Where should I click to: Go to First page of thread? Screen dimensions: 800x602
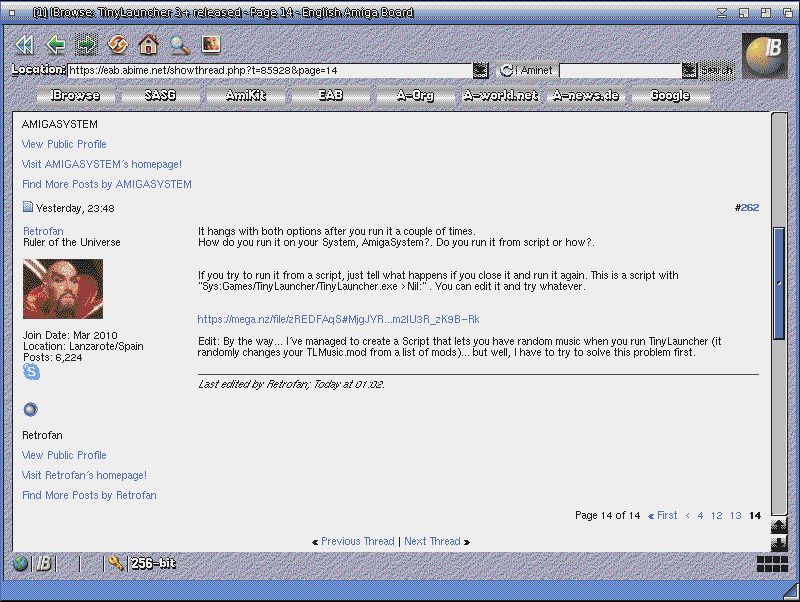pos(663,515)
